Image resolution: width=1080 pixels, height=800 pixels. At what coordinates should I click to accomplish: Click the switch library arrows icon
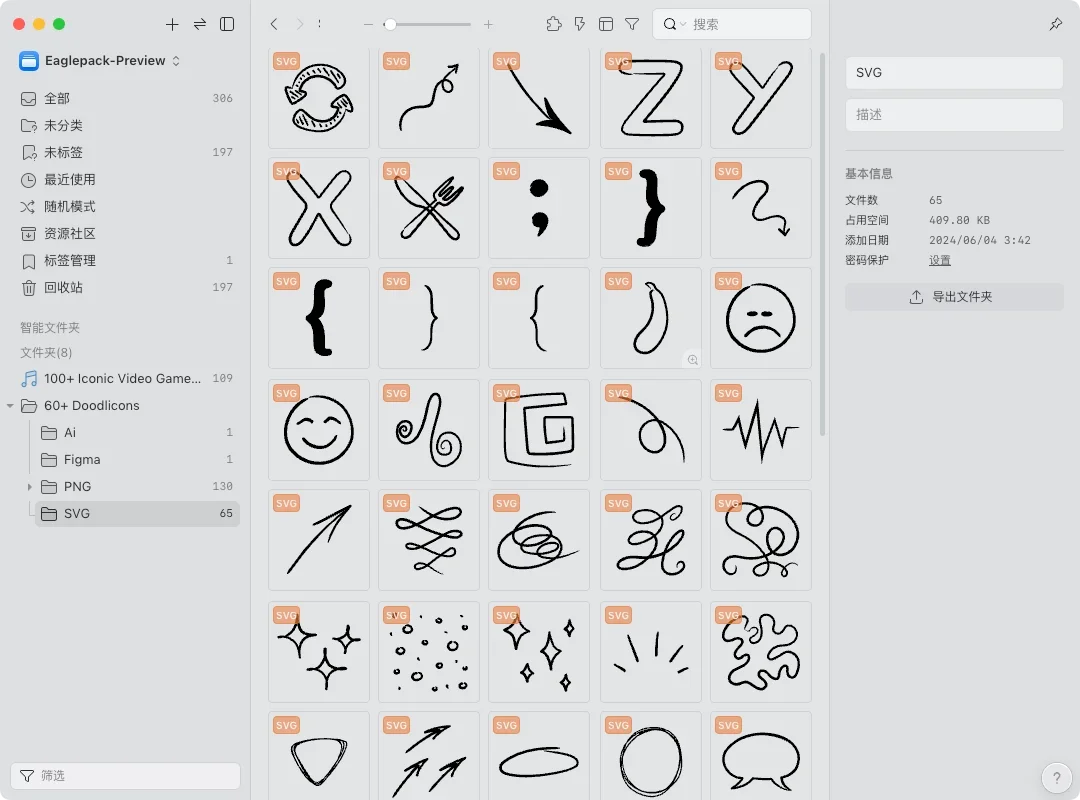[200, 24]
